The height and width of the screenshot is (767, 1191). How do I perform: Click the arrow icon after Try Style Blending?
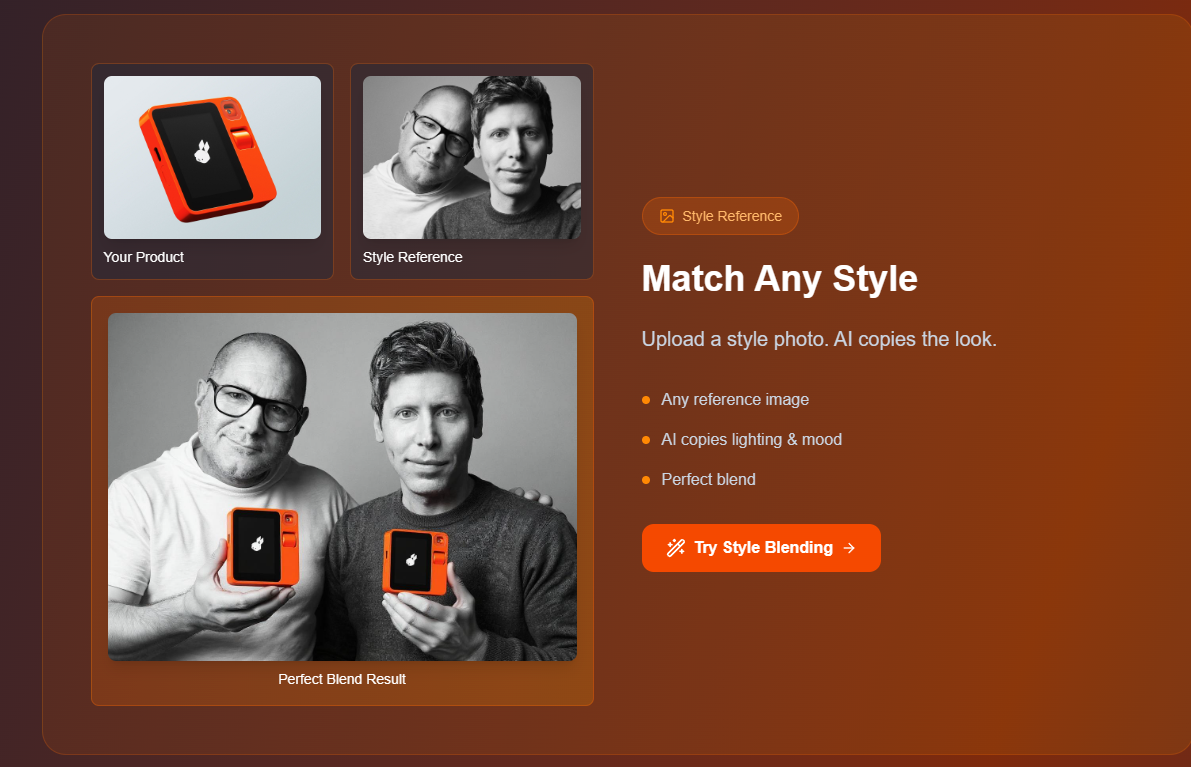click(849, 548)
